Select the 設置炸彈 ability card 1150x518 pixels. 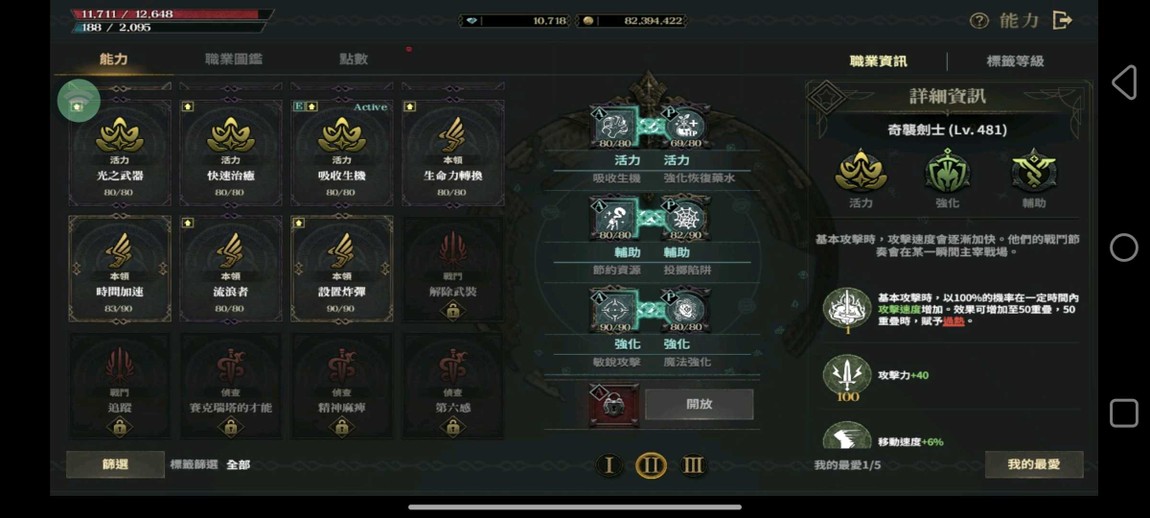pos(342,269)
